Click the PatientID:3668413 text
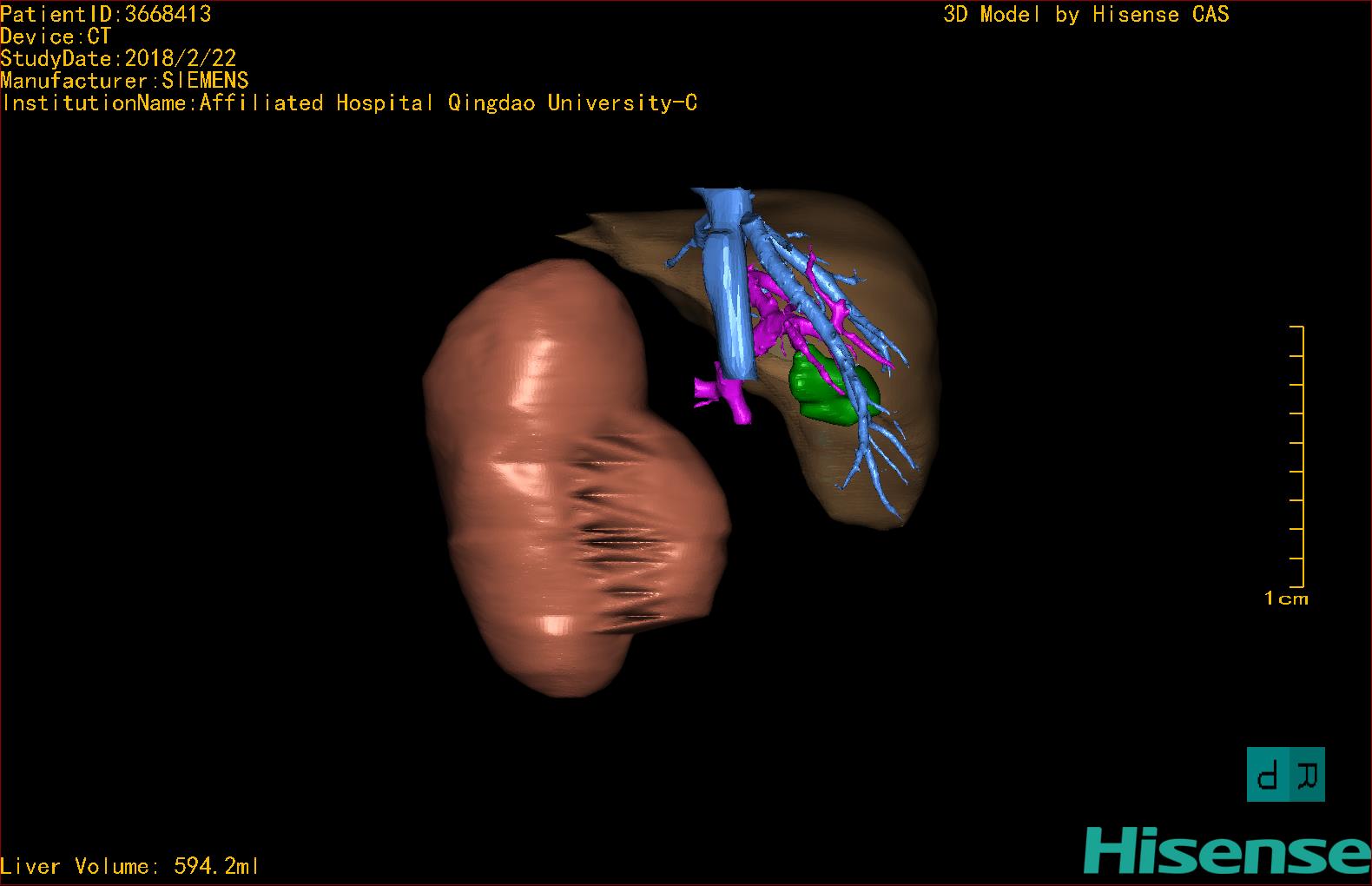Viewport: 1372px width, 886px height. [106, 14]
